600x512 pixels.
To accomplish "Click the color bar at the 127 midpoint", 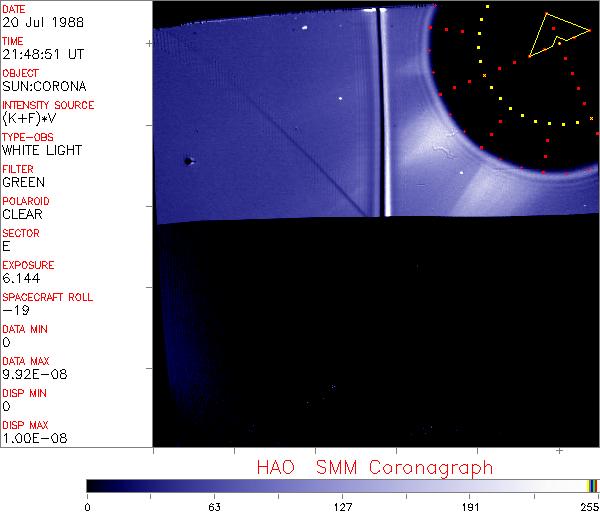I will pyautogui.click(x=342, y=485).
